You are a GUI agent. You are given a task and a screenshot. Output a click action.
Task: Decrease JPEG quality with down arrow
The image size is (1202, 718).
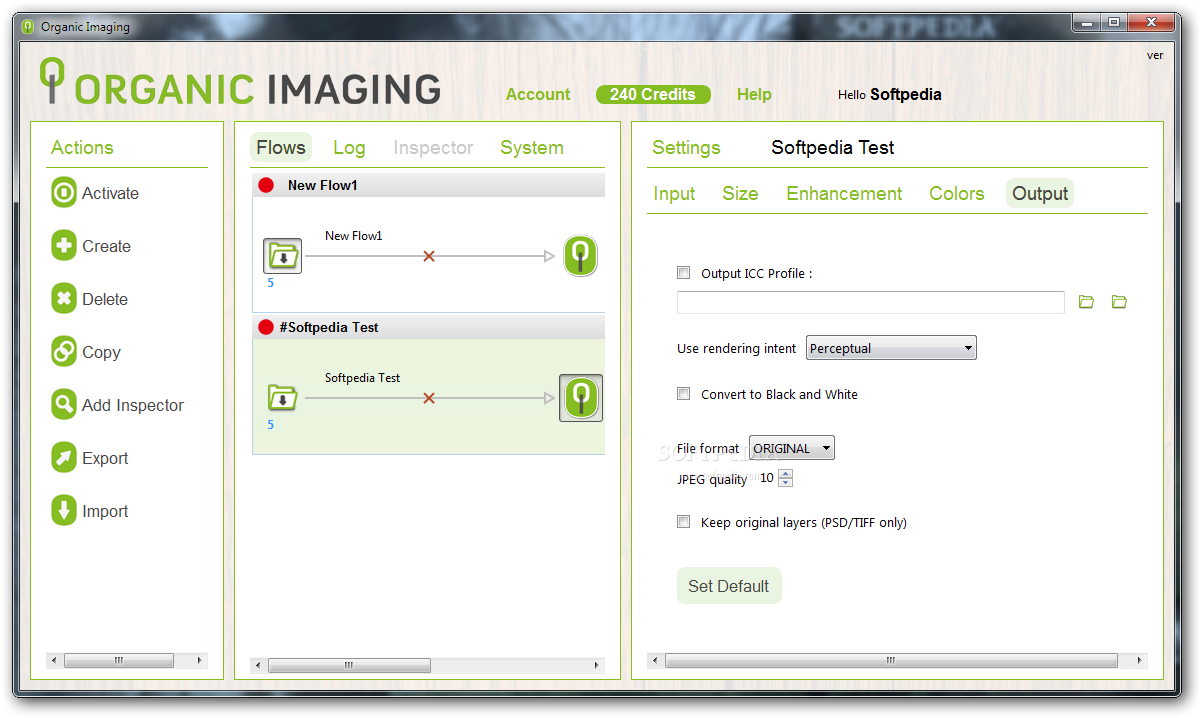click(x=785, y=483)
